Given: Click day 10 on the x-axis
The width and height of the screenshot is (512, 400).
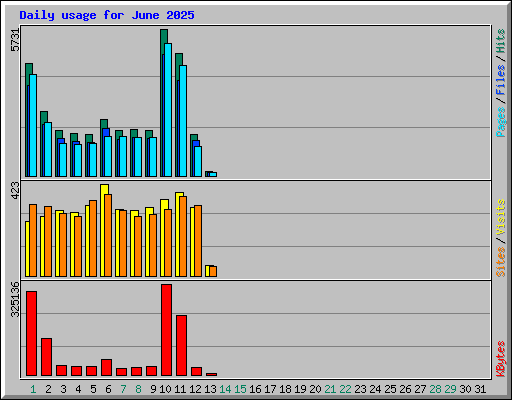Looking at the screenshot, I should [x=165, y=389].
